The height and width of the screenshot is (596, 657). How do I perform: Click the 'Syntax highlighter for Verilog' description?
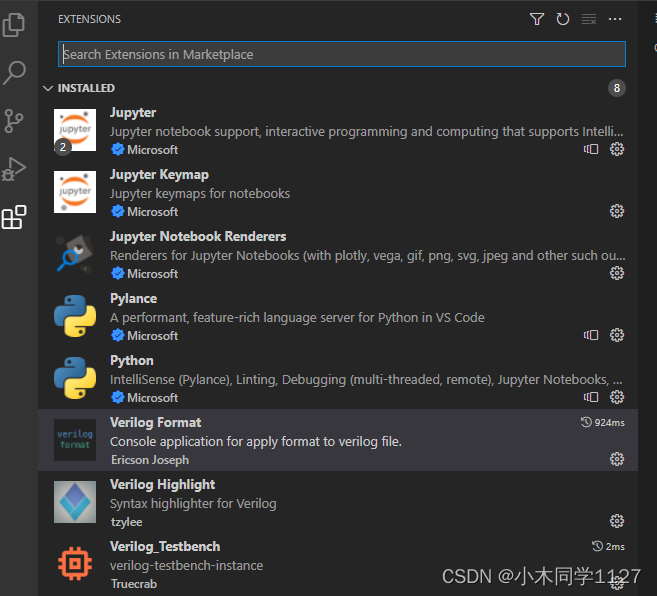tap(193, 503)
